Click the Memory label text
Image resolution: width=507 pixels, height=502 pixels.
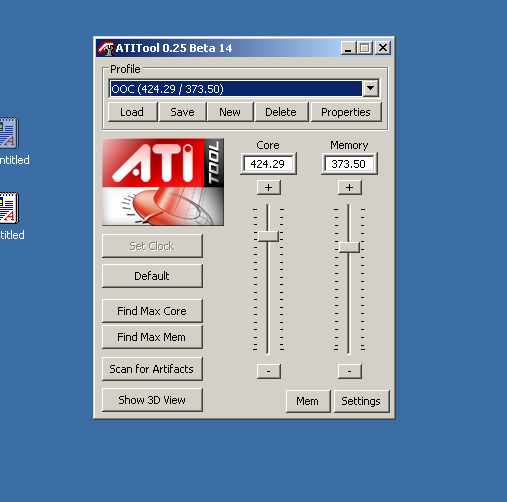click(x=349, y=145)
